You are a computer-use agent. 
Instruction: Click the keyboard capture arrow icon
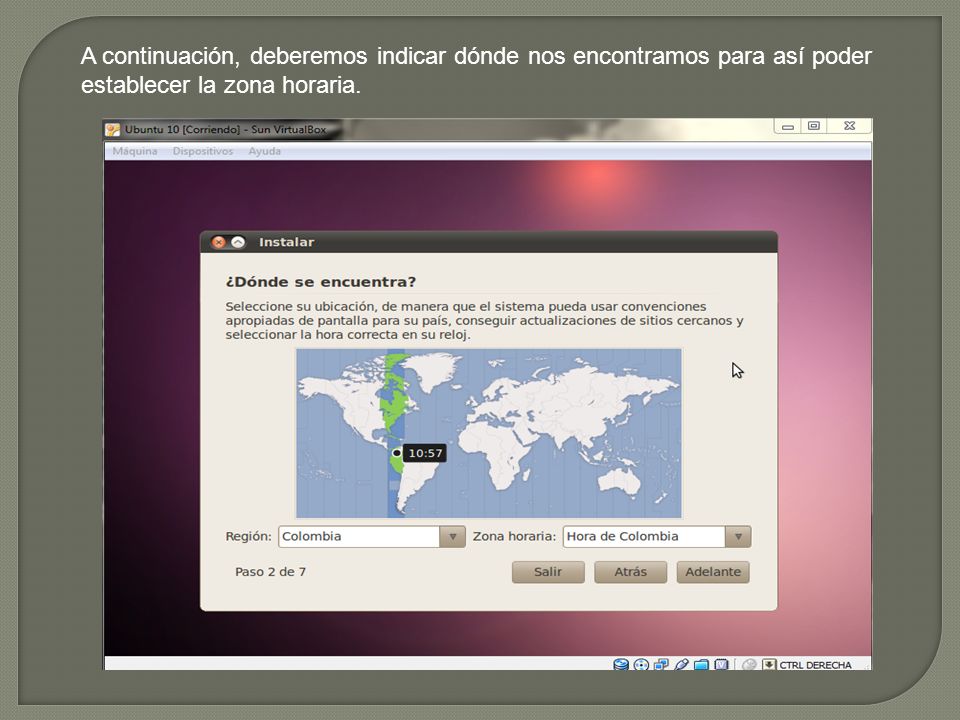[770, 664]
